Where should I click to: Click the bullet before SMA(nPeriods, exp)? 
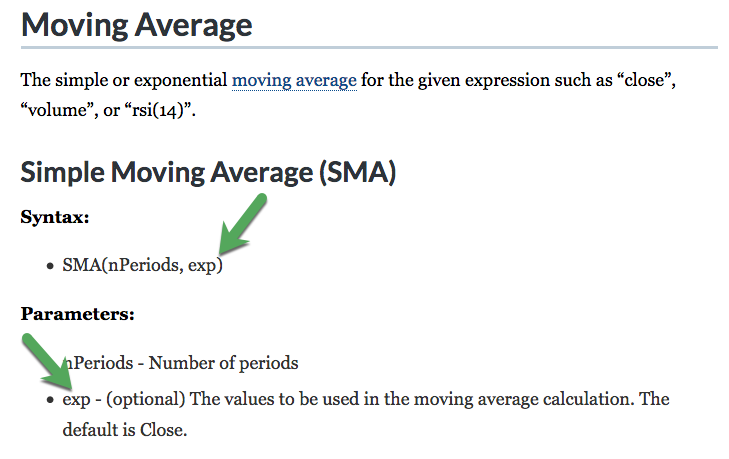click(50, 268)
